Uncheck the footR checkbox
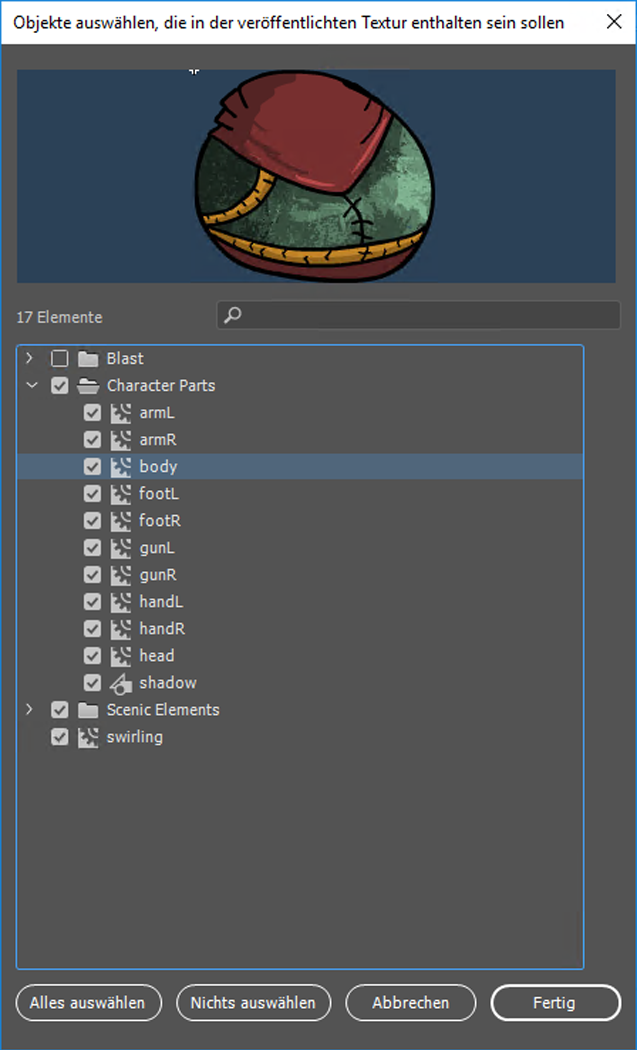Screen dimensions: 637x1050 pyautogui.click(x=92, y=520)
